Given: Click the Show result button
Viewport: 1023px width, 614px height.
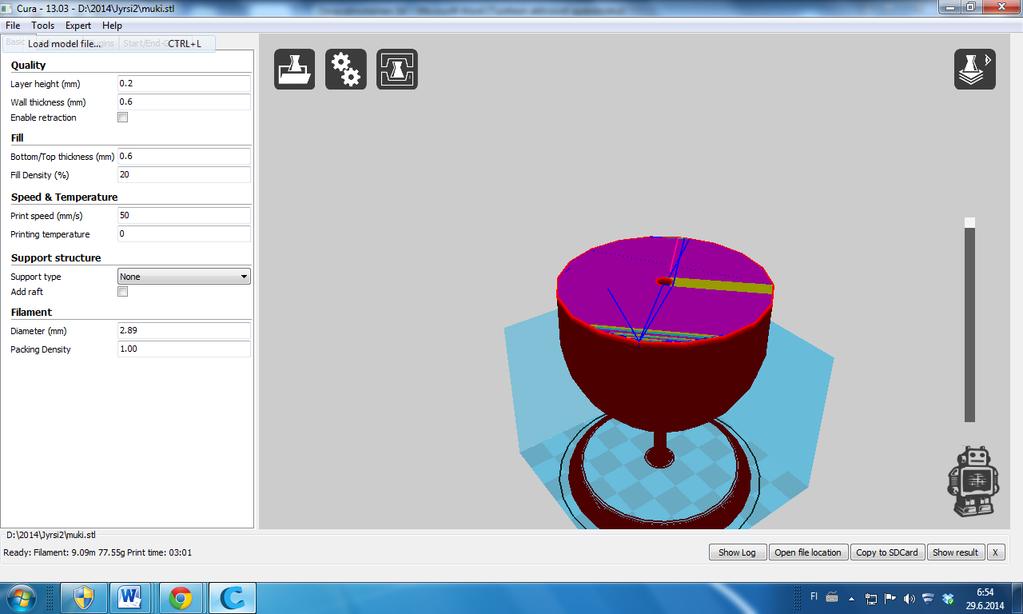Looking at the screenshot, I should point(955,552).
